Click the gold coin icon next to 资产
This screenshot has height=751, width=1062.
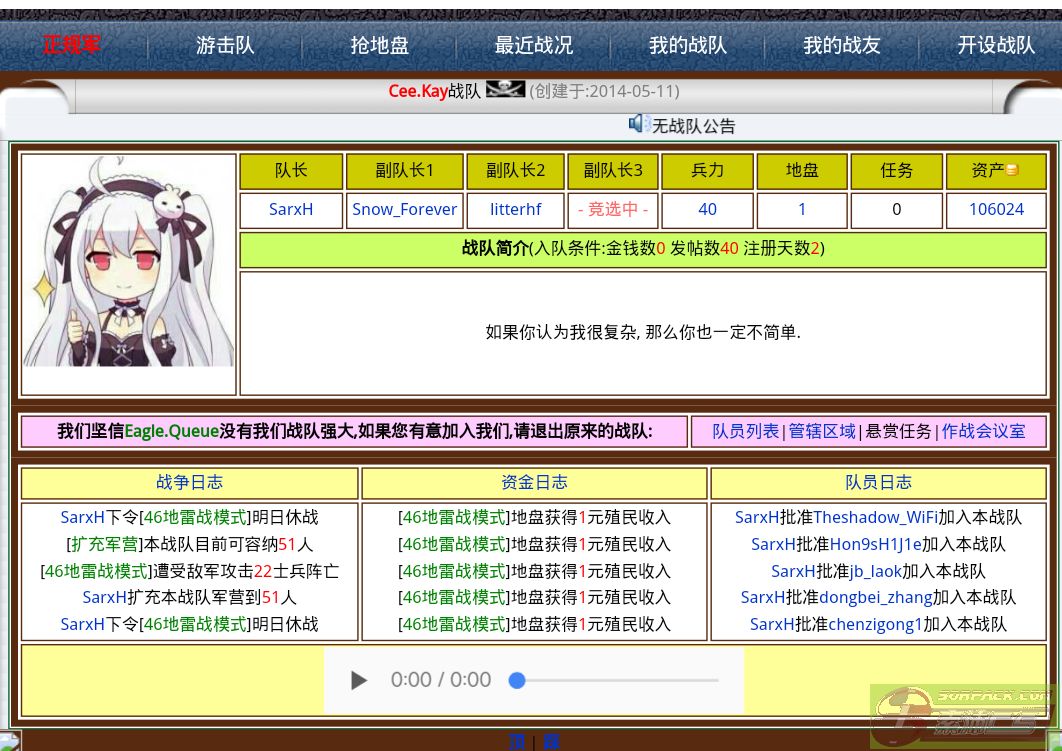[x=1013, y=170]
